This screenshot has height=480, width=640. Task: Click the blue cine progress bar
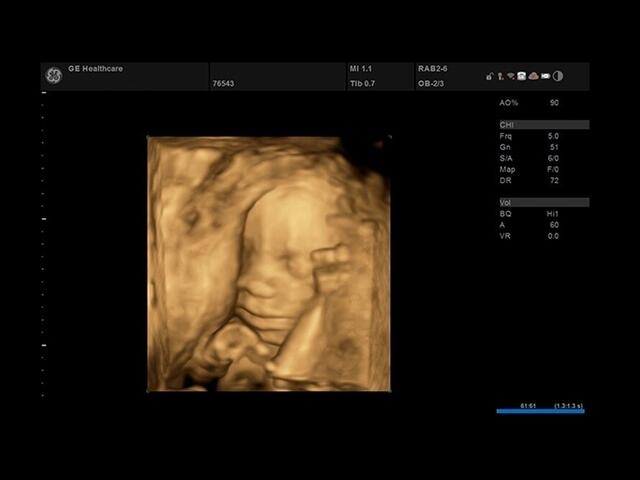click(x=540, y=411)
